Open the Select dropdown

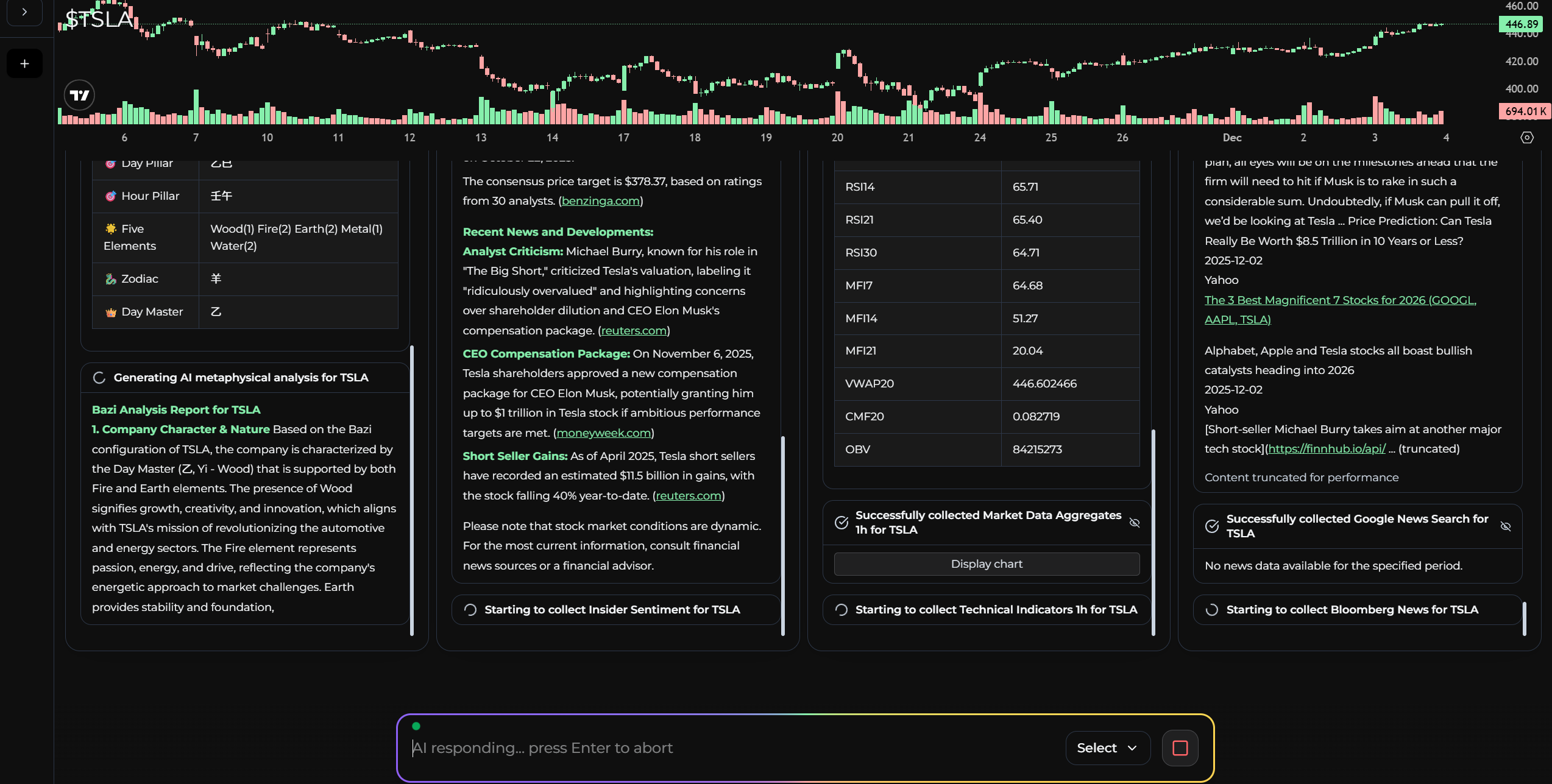tap(1107, 748)
